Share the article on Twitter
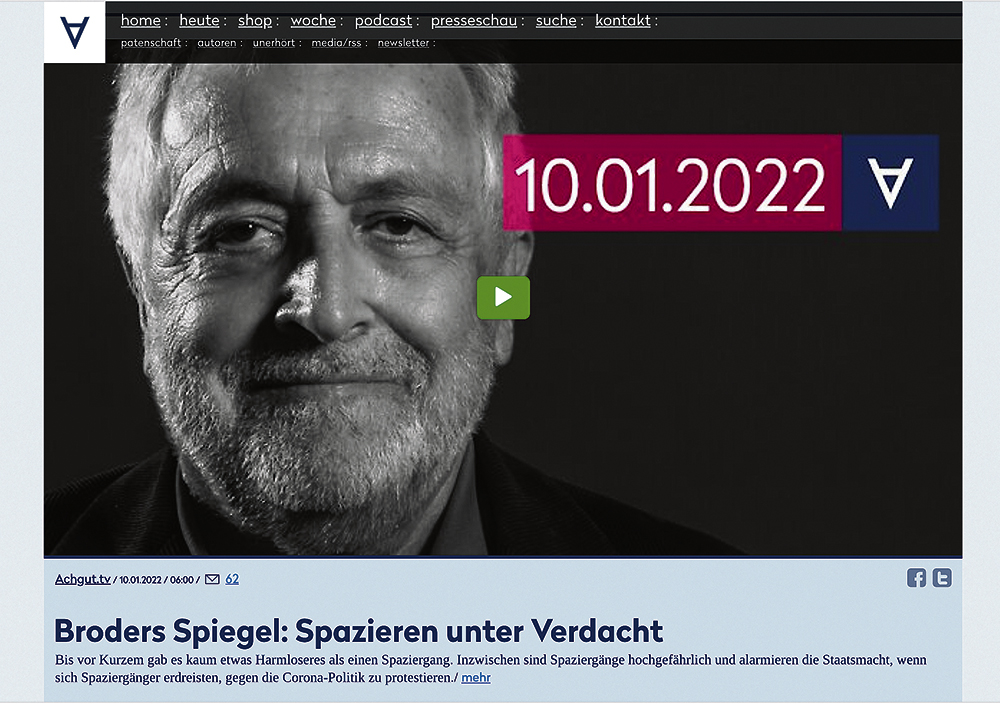Viewport: 1000px width, 705px height. [x=942, y=578]
